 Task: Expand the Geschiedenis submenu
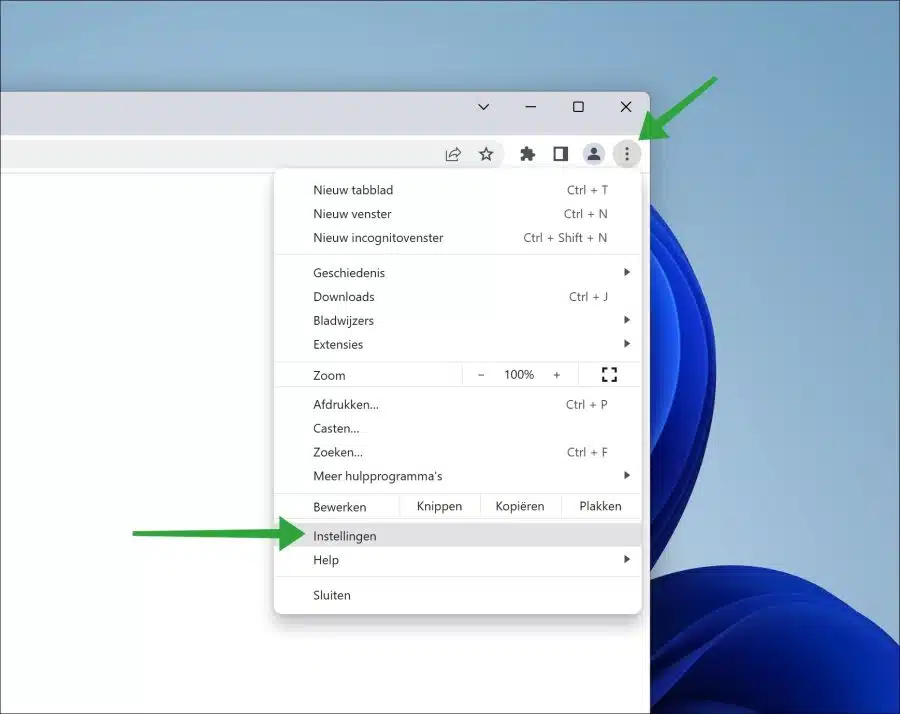[x=457, y=273]
